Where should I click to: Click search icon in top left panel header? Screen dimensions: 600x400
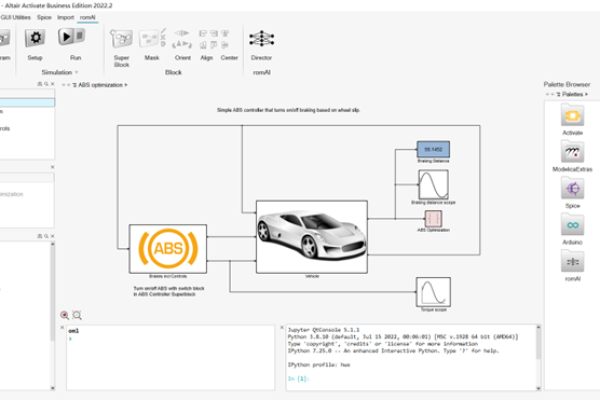coord(46,84)
